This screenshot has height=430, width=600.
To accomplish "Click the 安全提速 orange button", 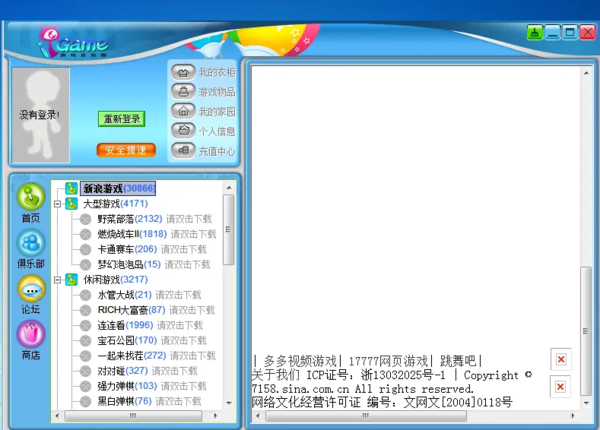I will (x=126, y=150).
